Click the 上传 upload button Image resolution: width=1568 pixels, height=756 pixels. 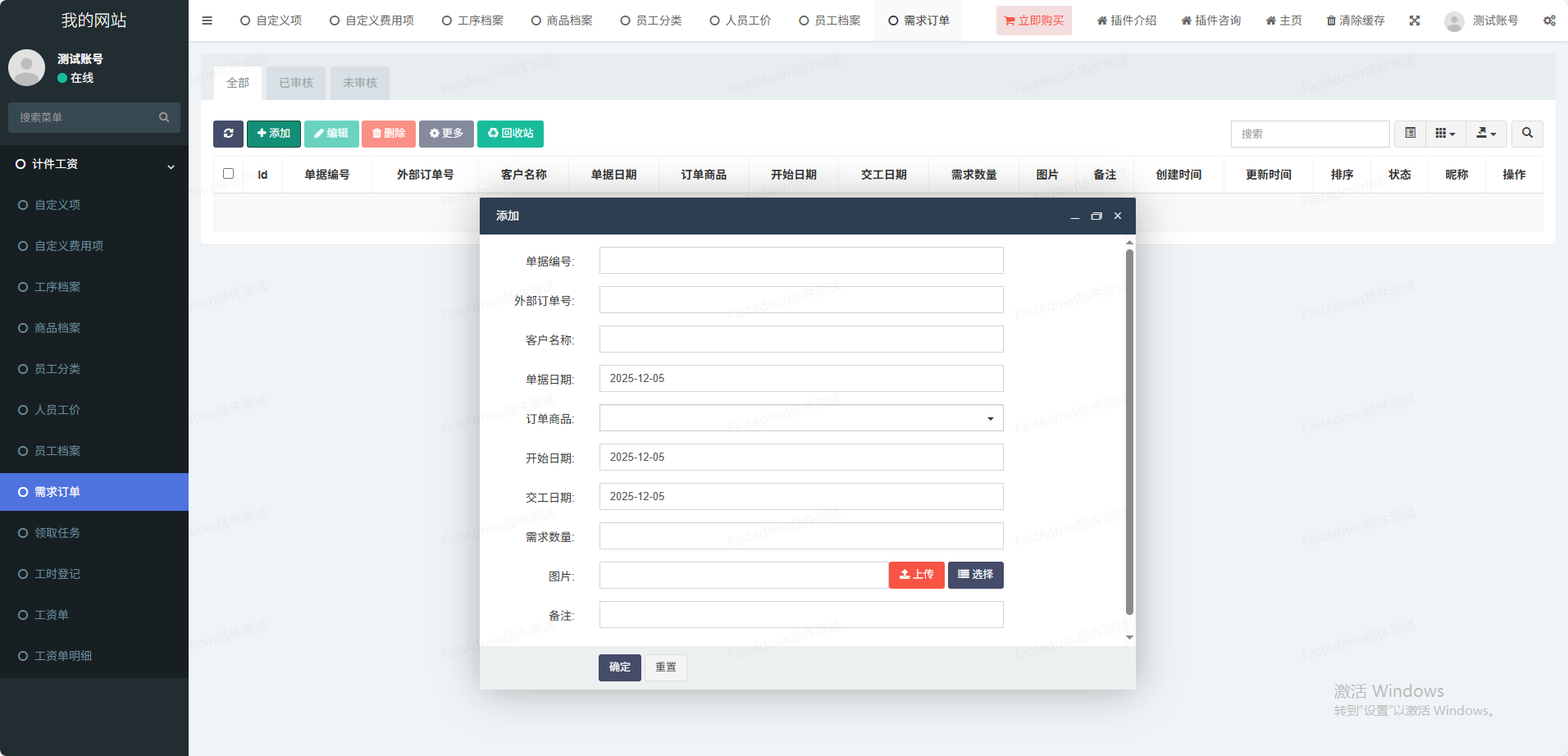point(916,575)
